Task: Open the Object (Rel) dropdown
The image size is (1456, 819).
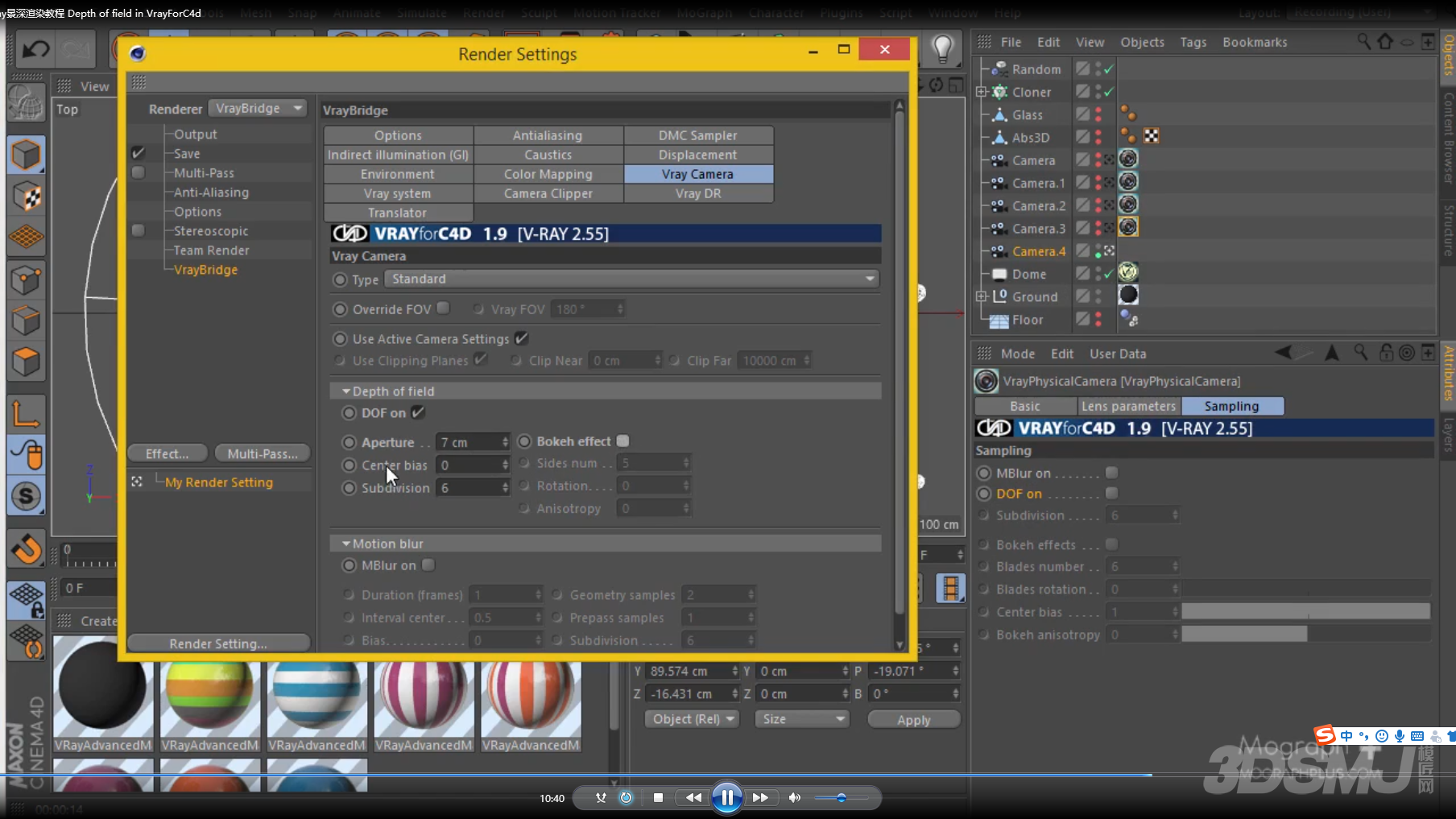Action: point(692,718)
